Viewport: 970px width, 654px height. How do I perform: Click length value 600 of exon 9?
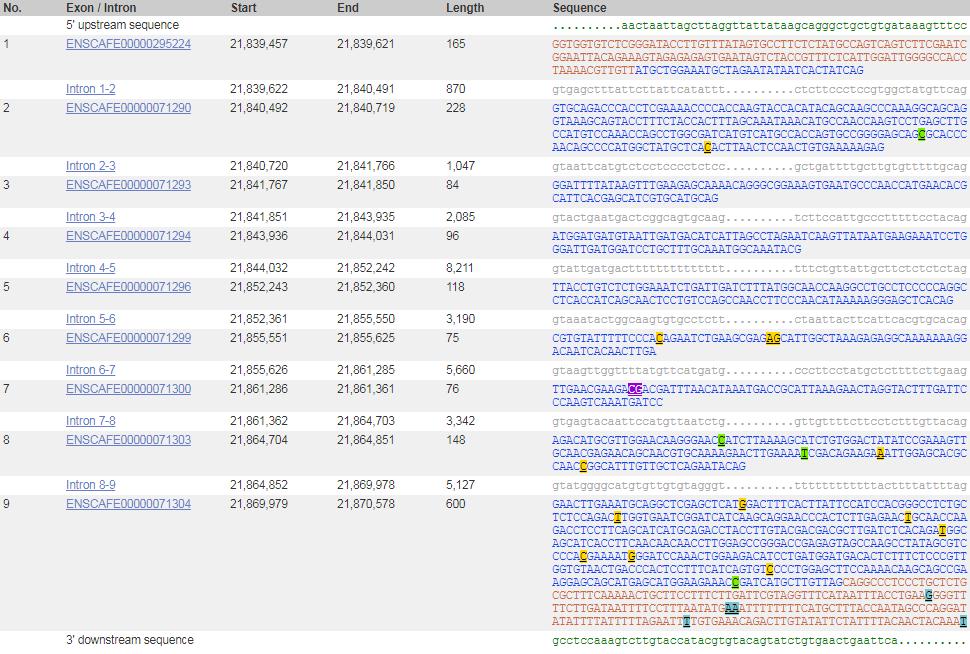click(455, 504)
